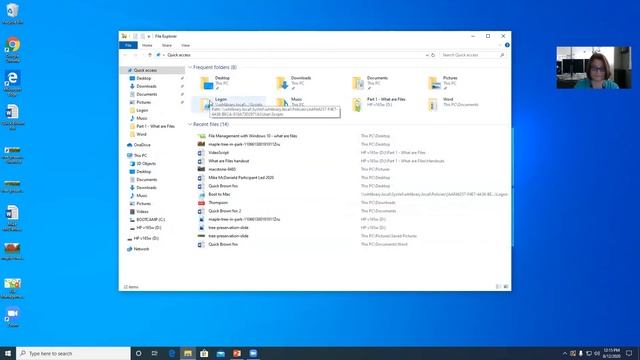Collapse the Recent files group
This screenshot has width=640, height=360.
pyautogui.click(x=190, y=124)
